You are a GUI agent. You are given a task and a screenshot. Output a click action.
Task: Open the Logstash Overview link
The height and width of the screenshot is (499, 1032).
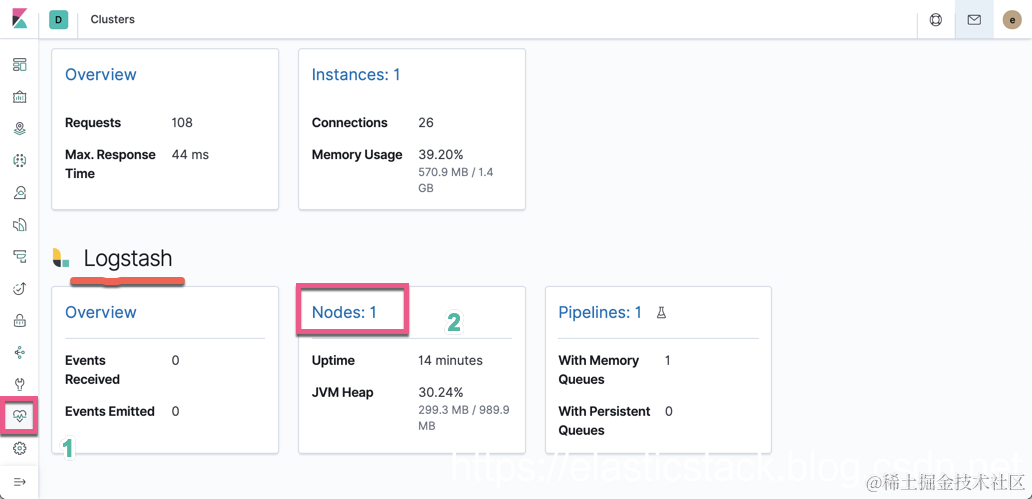point(101,312)
